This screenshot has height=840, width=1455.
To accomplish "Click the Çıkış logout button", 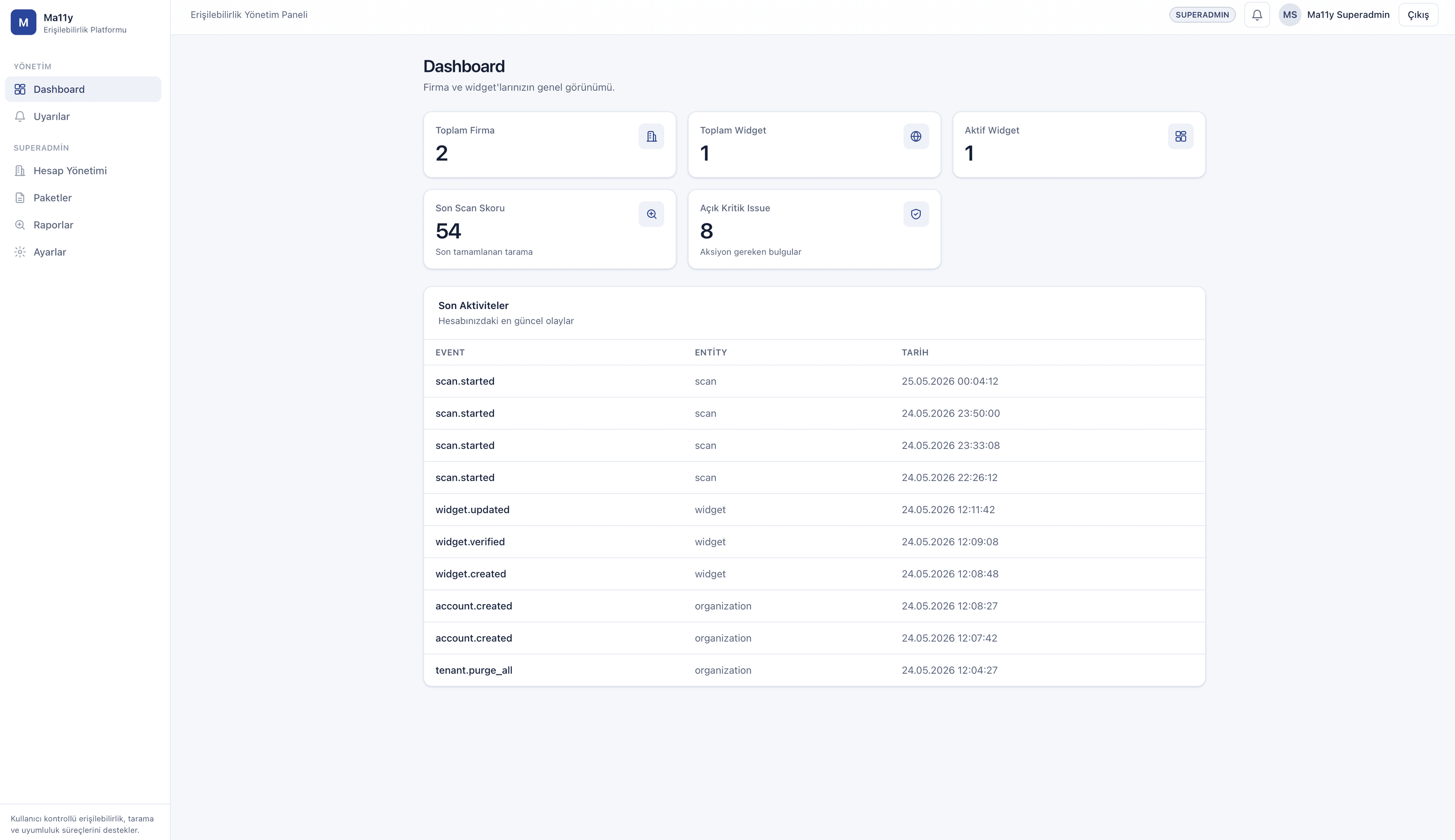I will tap(1417, 15).
